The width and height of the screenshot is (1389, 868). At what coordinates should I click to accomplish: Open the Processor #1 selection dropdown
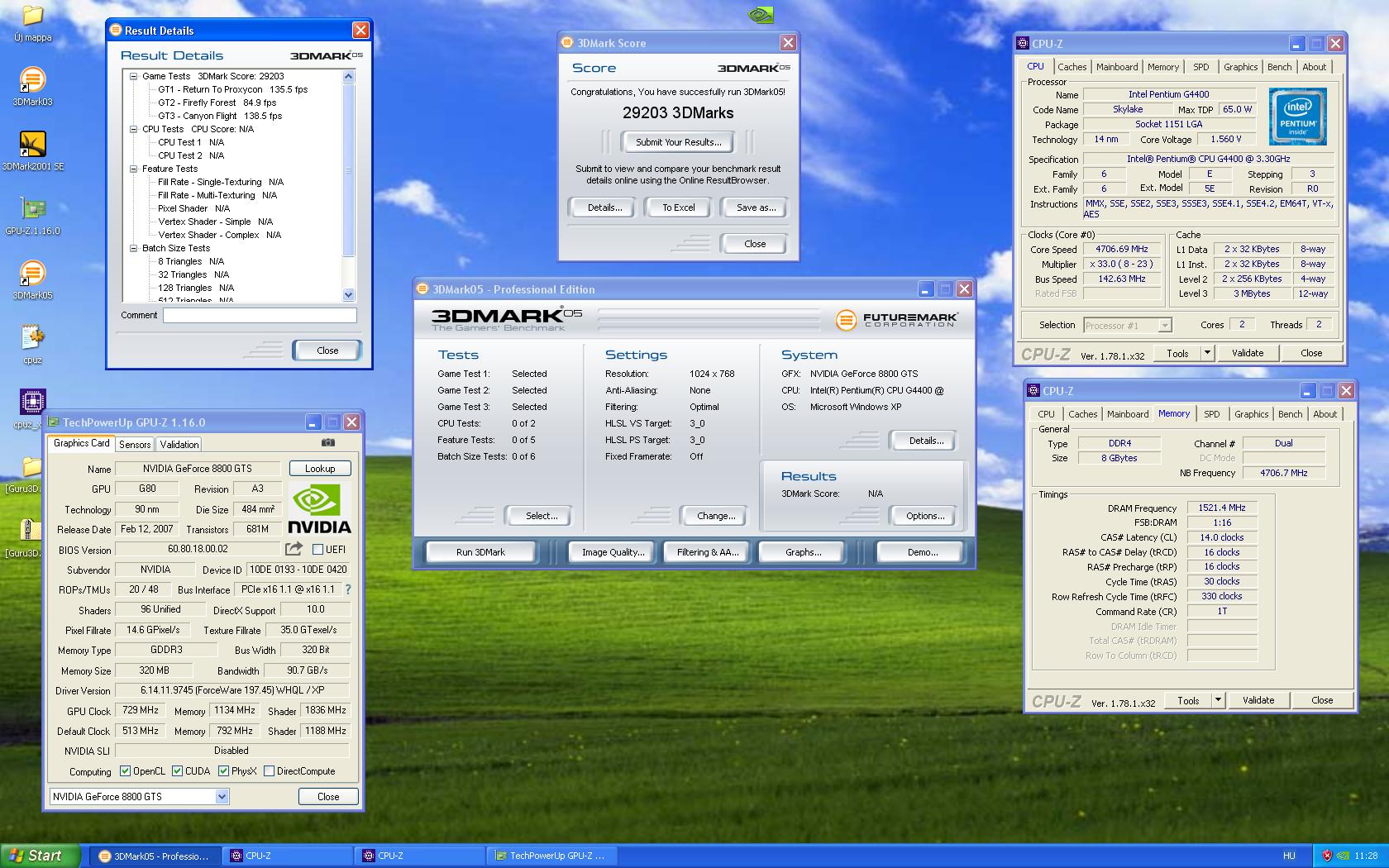(1165, 325)
